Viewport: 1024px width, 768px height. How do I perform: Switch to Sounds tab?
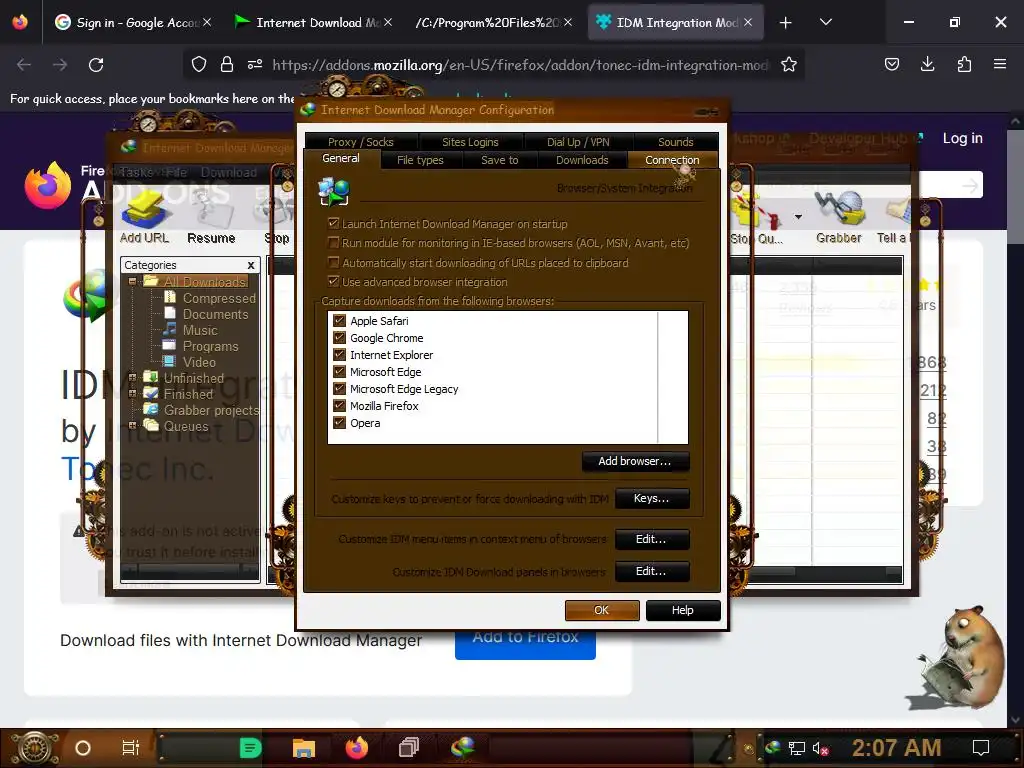pos(675,142)
